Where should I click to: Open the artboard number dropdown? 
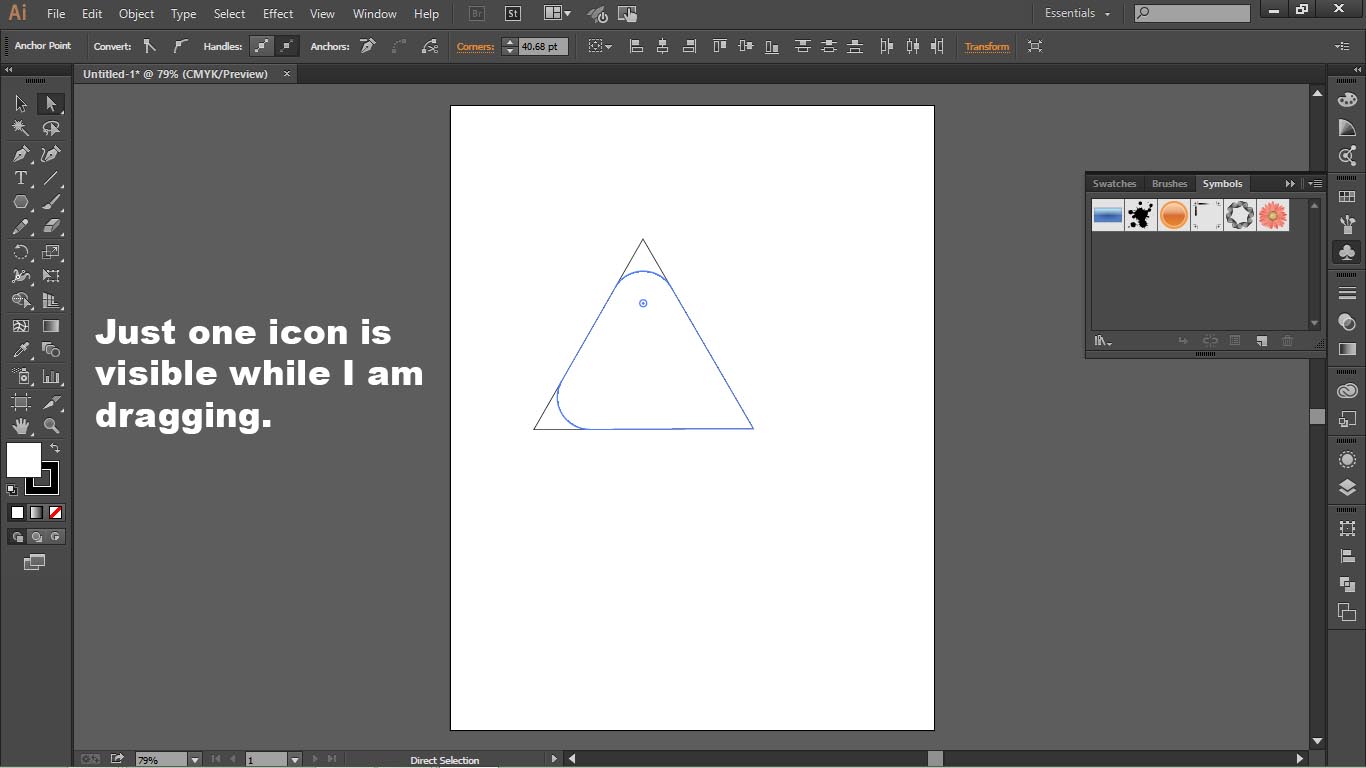click(x=294, y=760)
